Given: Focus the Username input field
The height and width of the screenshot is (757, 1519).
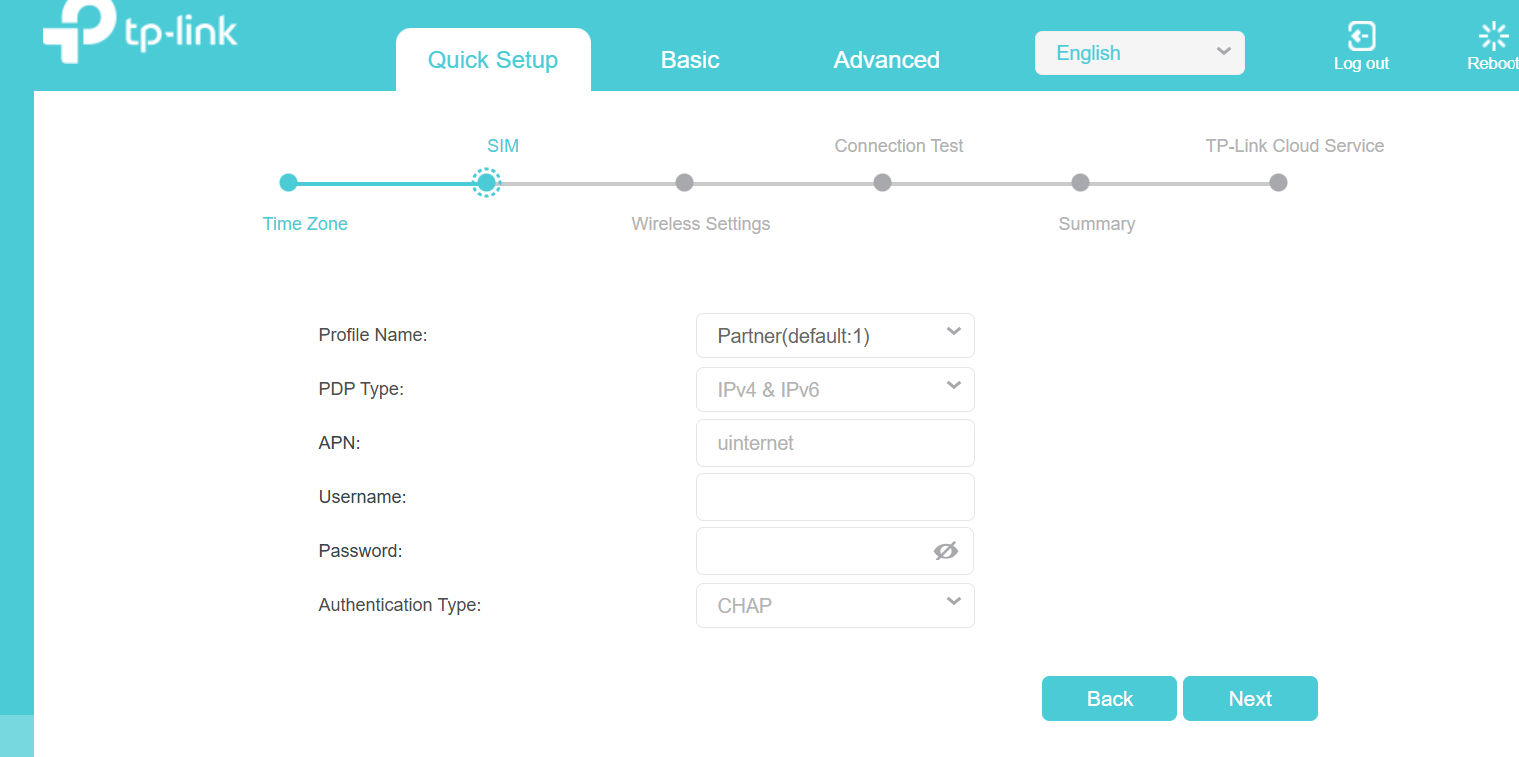Looking at the screenshot, I should tap(835, 497).
